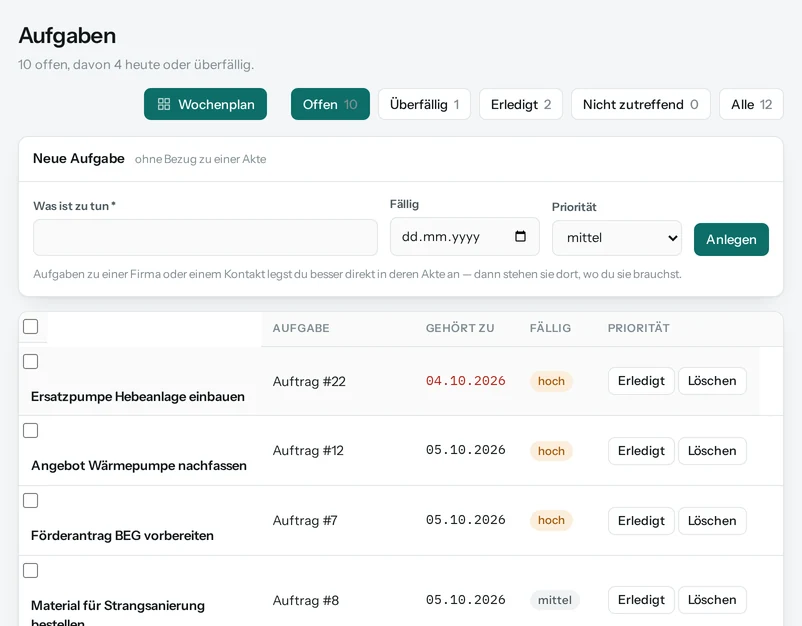Click the 'Auftrag #22' cell
The image size is (802, 626).
309,382
